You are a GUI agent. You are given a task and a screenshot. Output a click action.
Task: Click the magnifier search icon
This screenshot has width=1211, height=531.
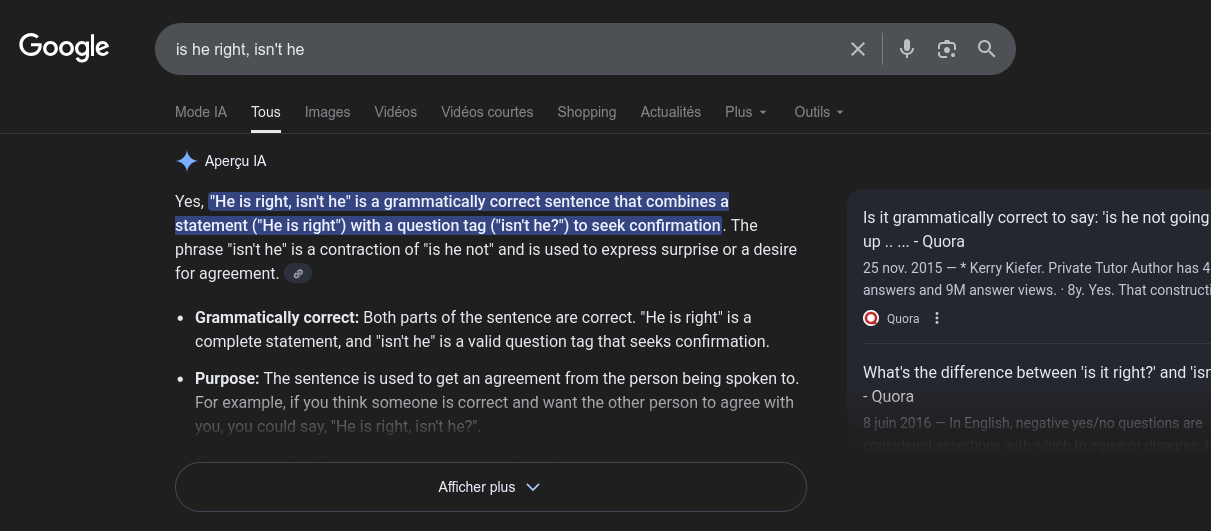(x=987, y=49)
